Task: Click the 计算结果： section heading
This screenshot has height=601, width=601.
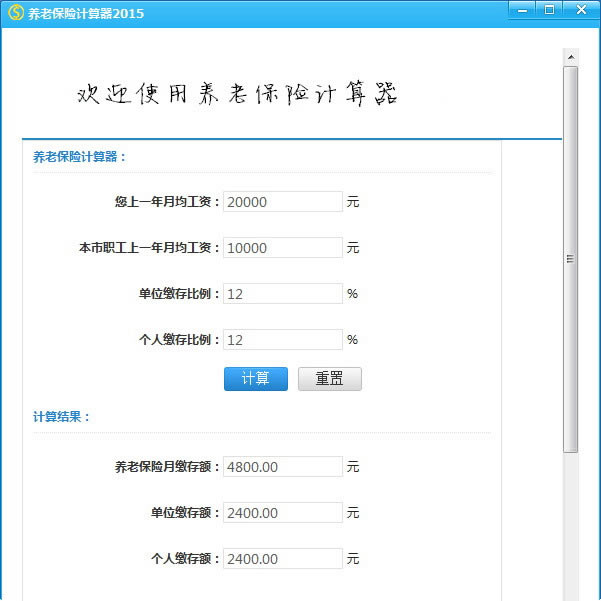Action: 62,417
